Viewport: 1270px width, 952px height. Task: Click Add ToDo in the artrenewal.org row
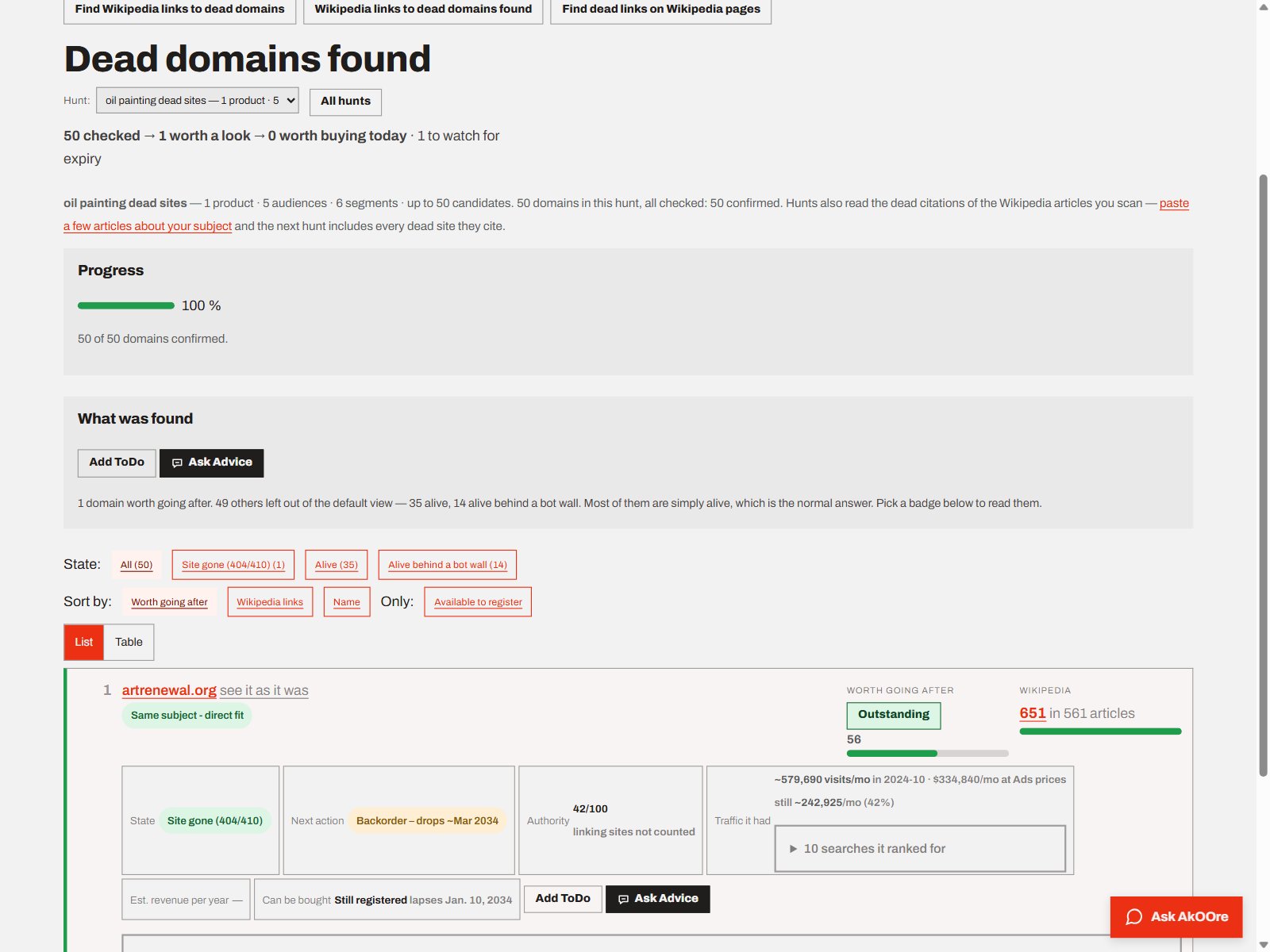point(563,899)
